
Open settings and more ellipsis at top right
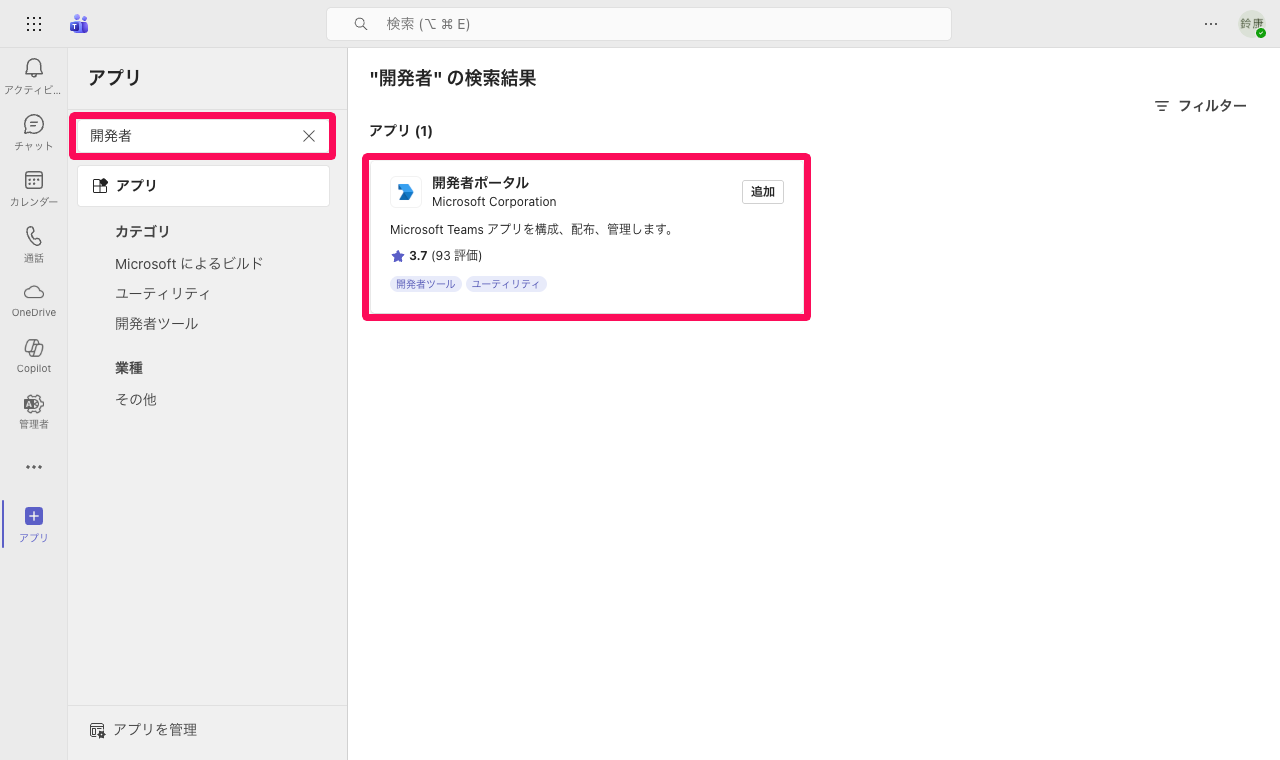[x=1211, y=24]
